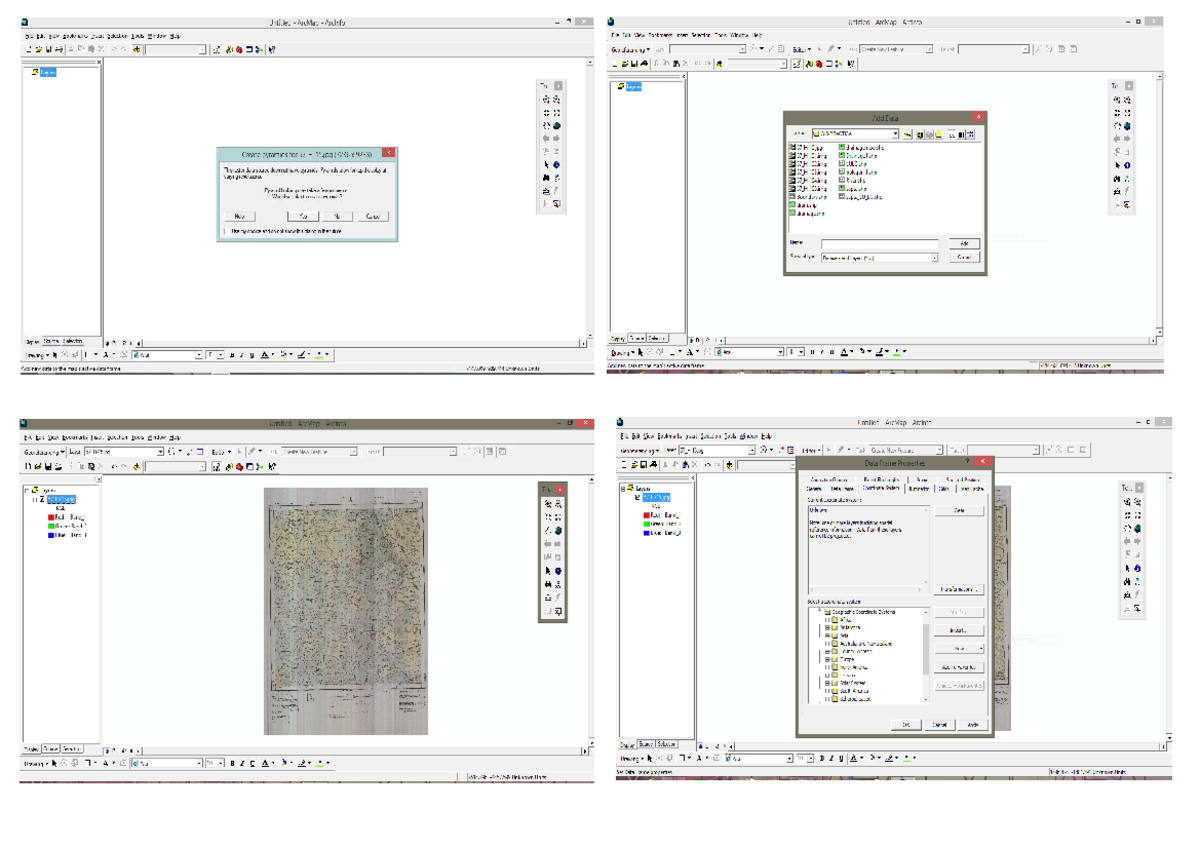Click the red color swatch for Band_1
Screen dimensions: 1200x848
click(51, 517)
